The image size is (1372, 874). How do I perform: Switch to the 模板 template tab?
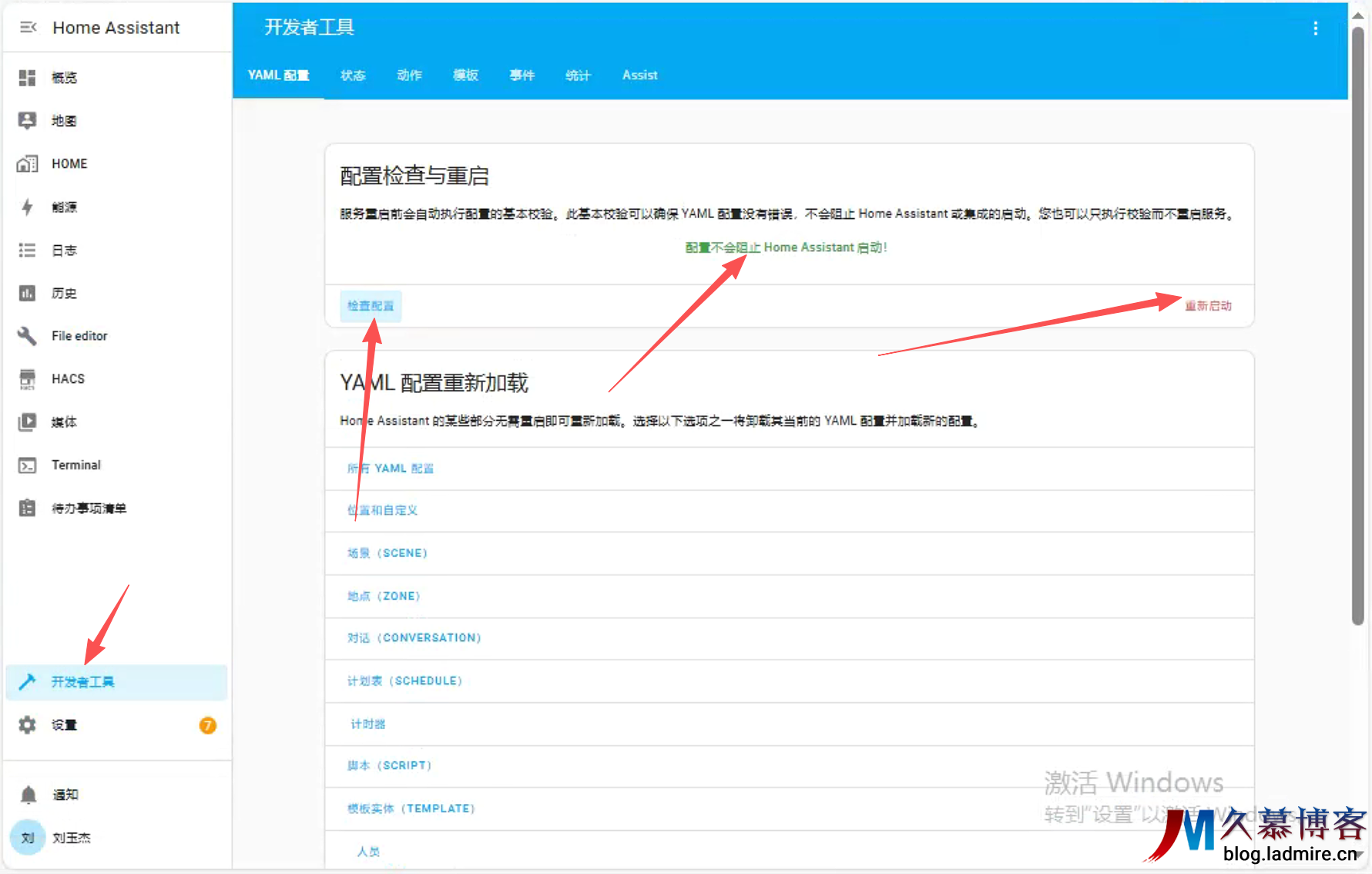[465, 76]
